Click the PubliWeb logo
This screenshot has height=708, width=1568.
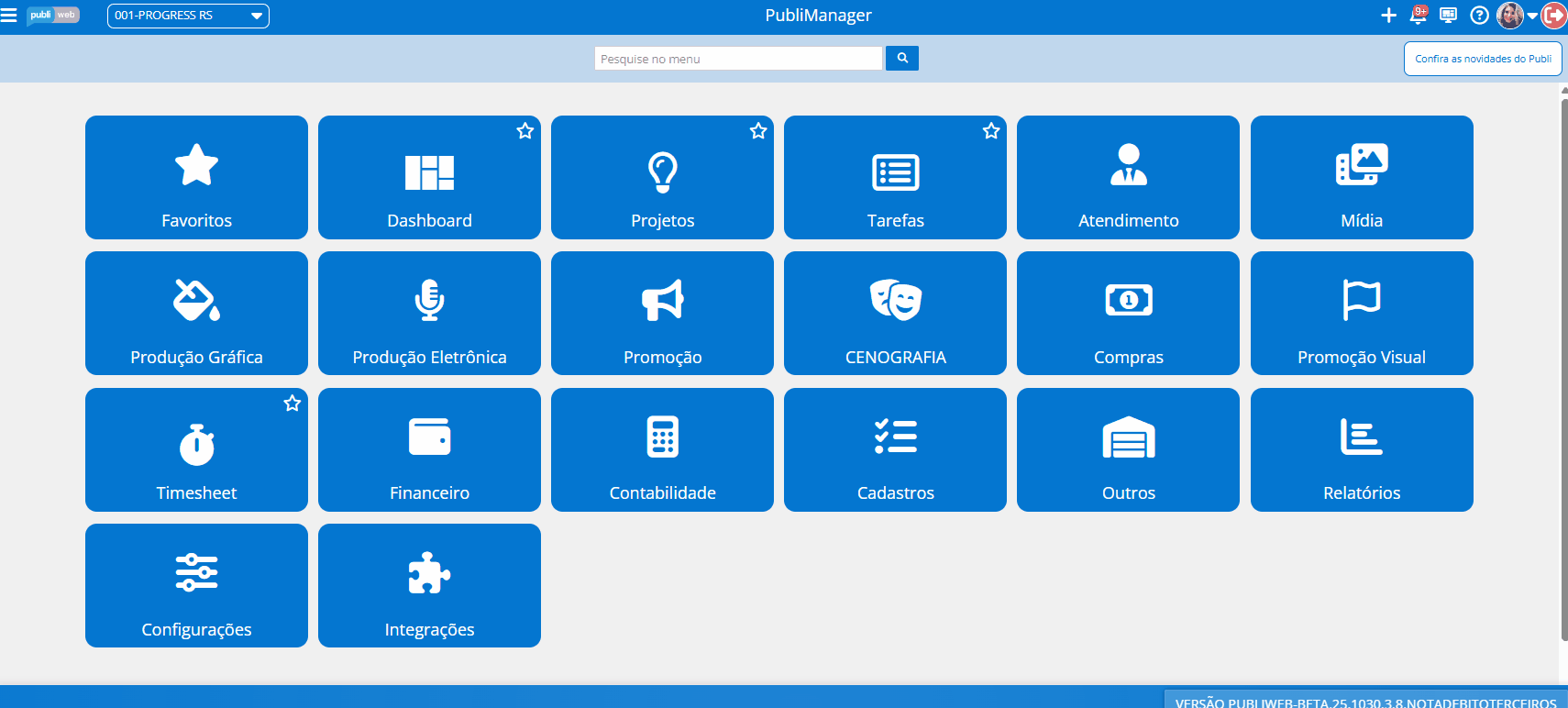(x=53, y=16)
